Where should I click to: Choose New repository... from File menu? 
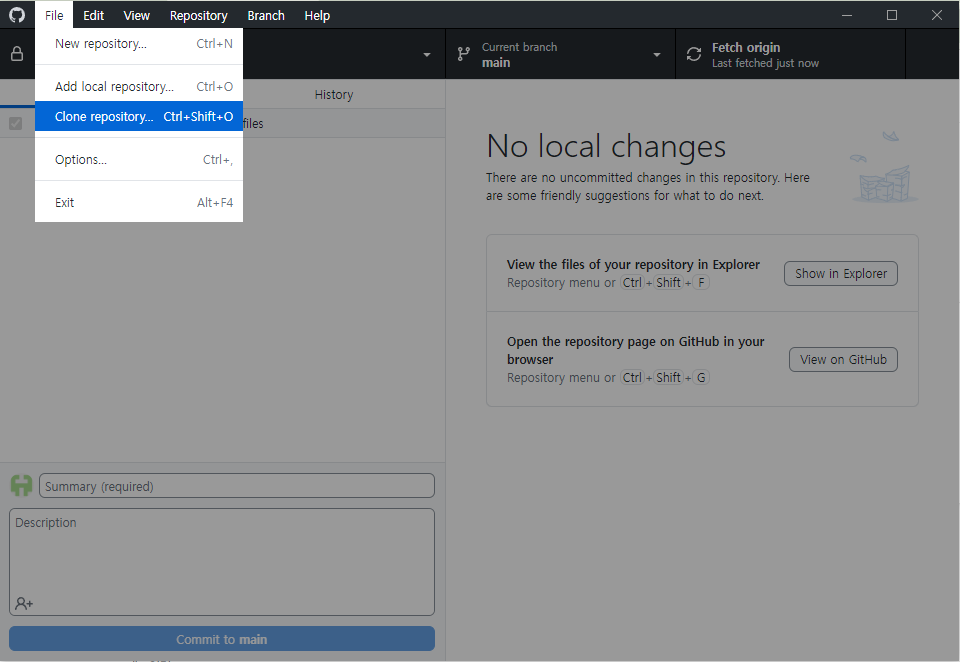139,43
